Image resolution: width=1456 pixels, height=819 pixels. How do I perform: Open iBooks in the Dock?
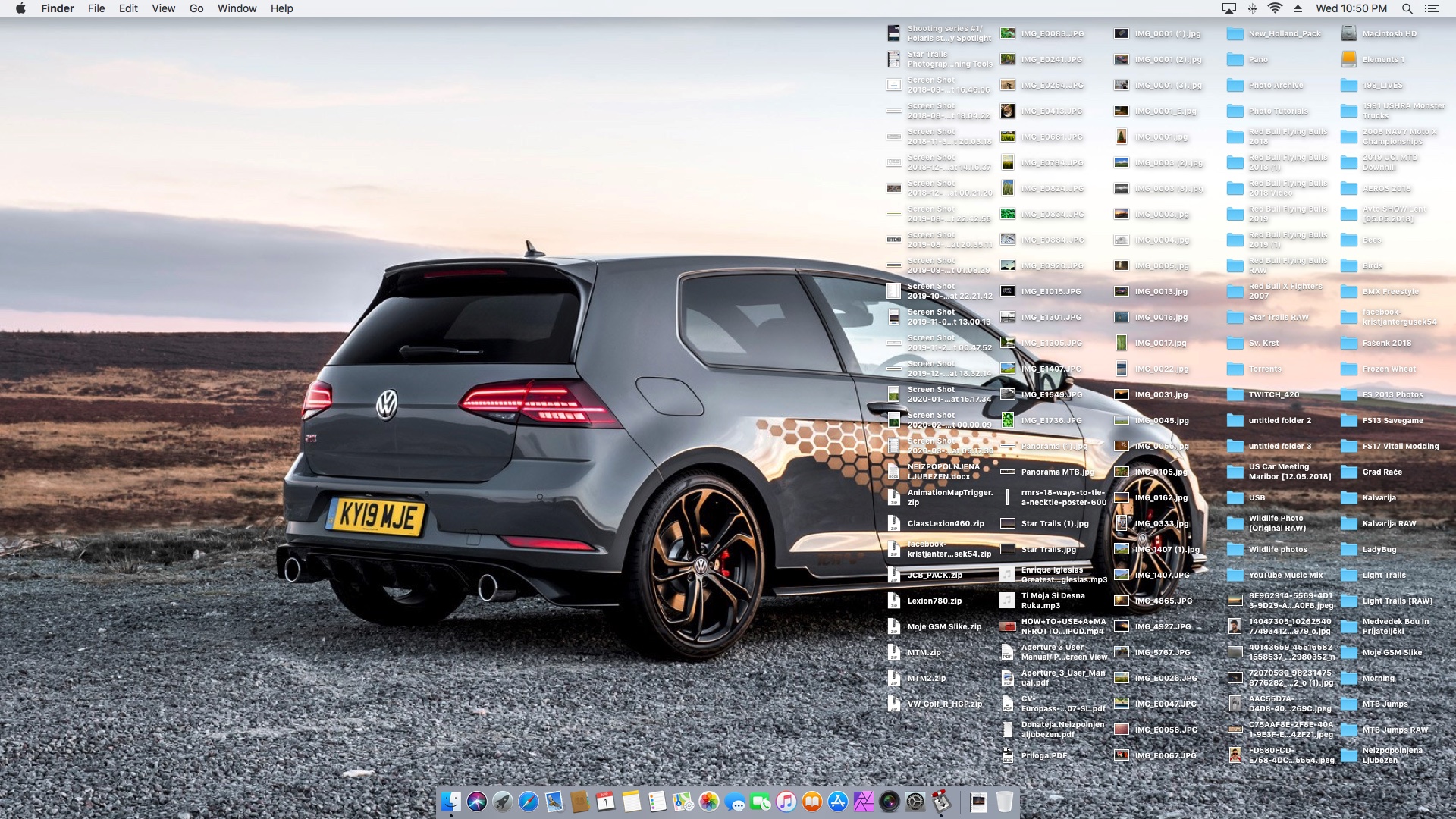pyautogui.click(x=812, y=802)
